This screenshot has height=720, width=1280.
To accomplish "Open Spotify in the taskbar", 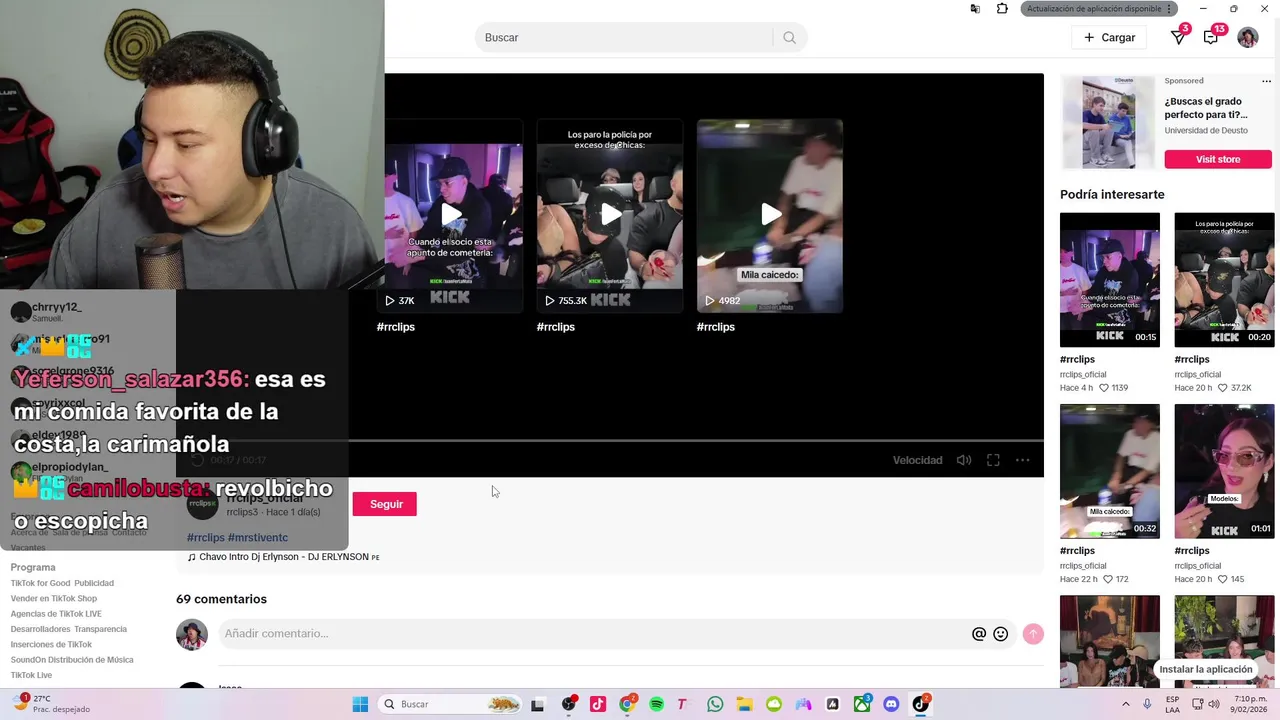I will [x=656, y=704].
